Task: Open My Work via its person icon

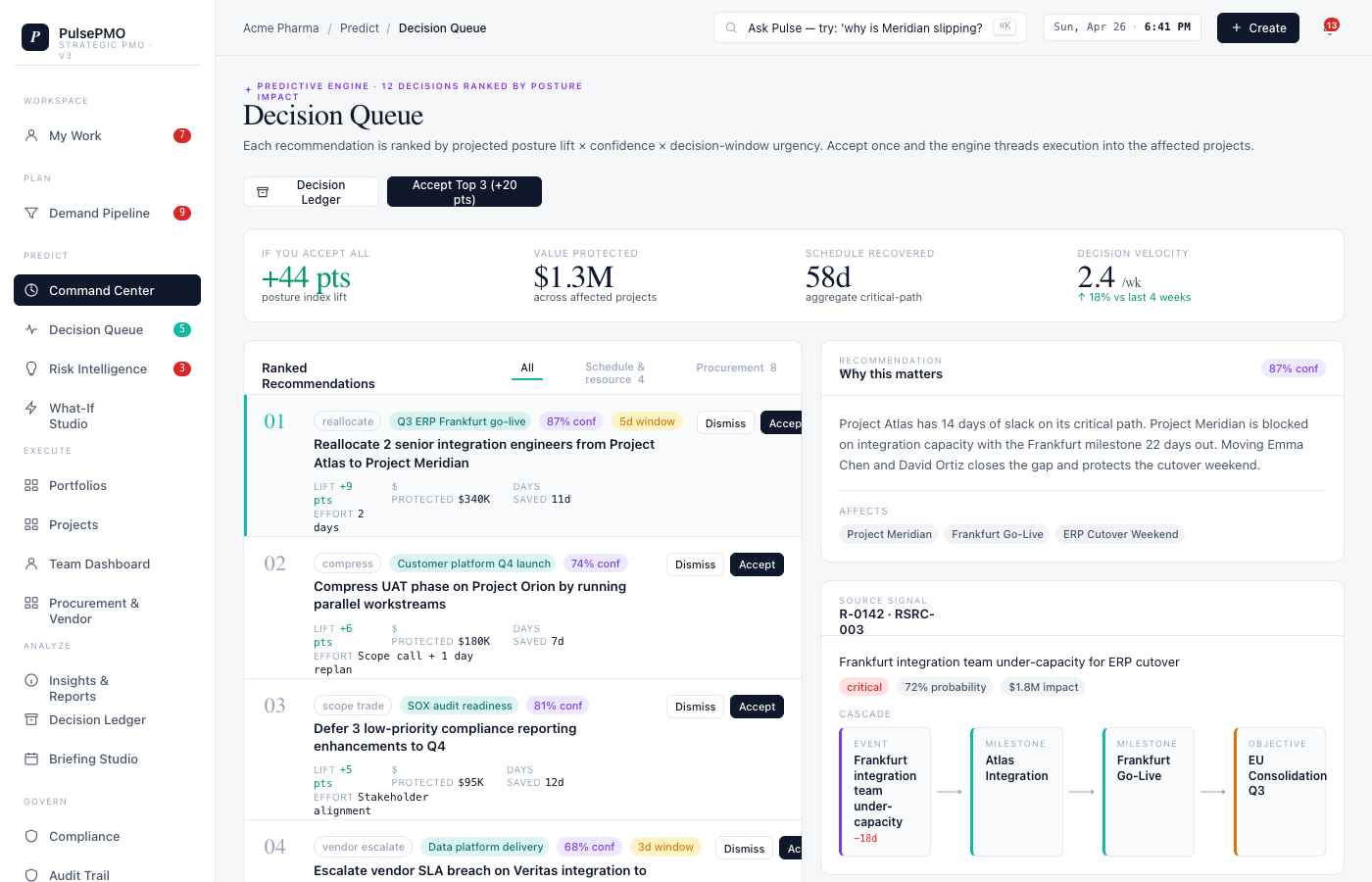Action: tap(31, 136)
